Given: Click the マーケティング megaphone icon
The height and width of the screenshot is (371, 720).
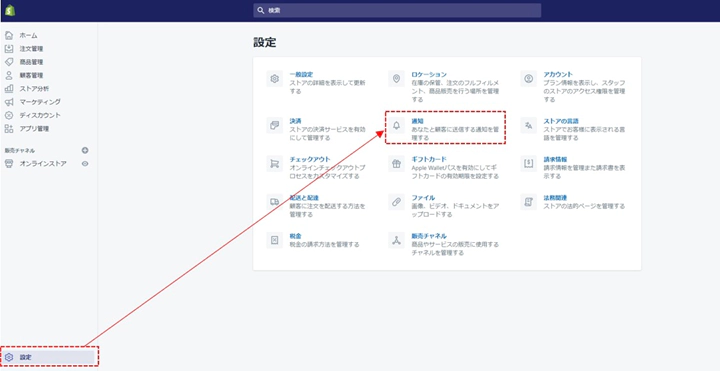Looking at the screenshot, I should point(9,102).
